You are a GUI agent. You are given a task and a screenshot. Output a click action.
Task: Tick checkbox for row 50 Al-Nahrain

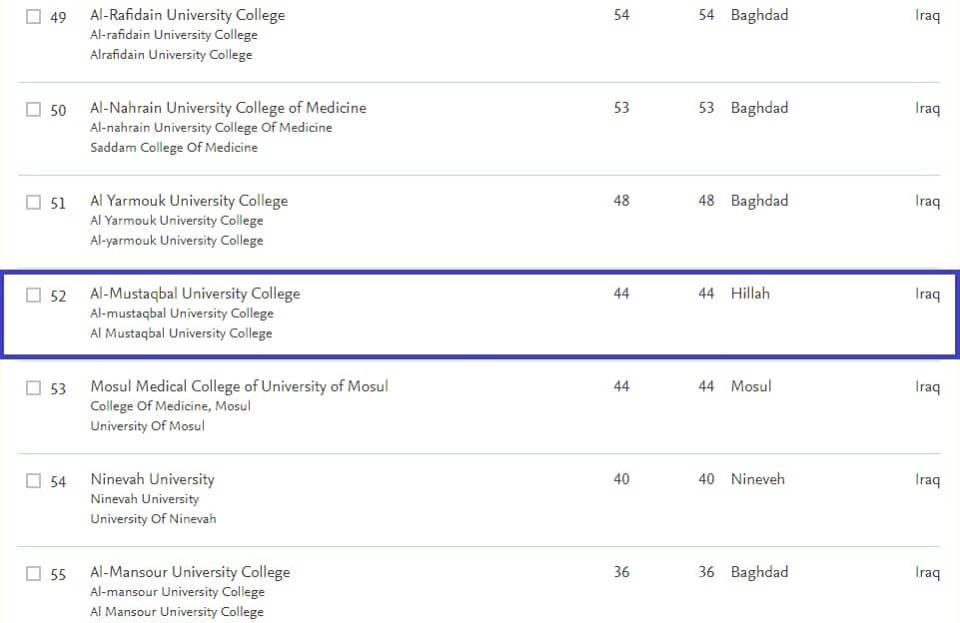[x=34, y=110]
